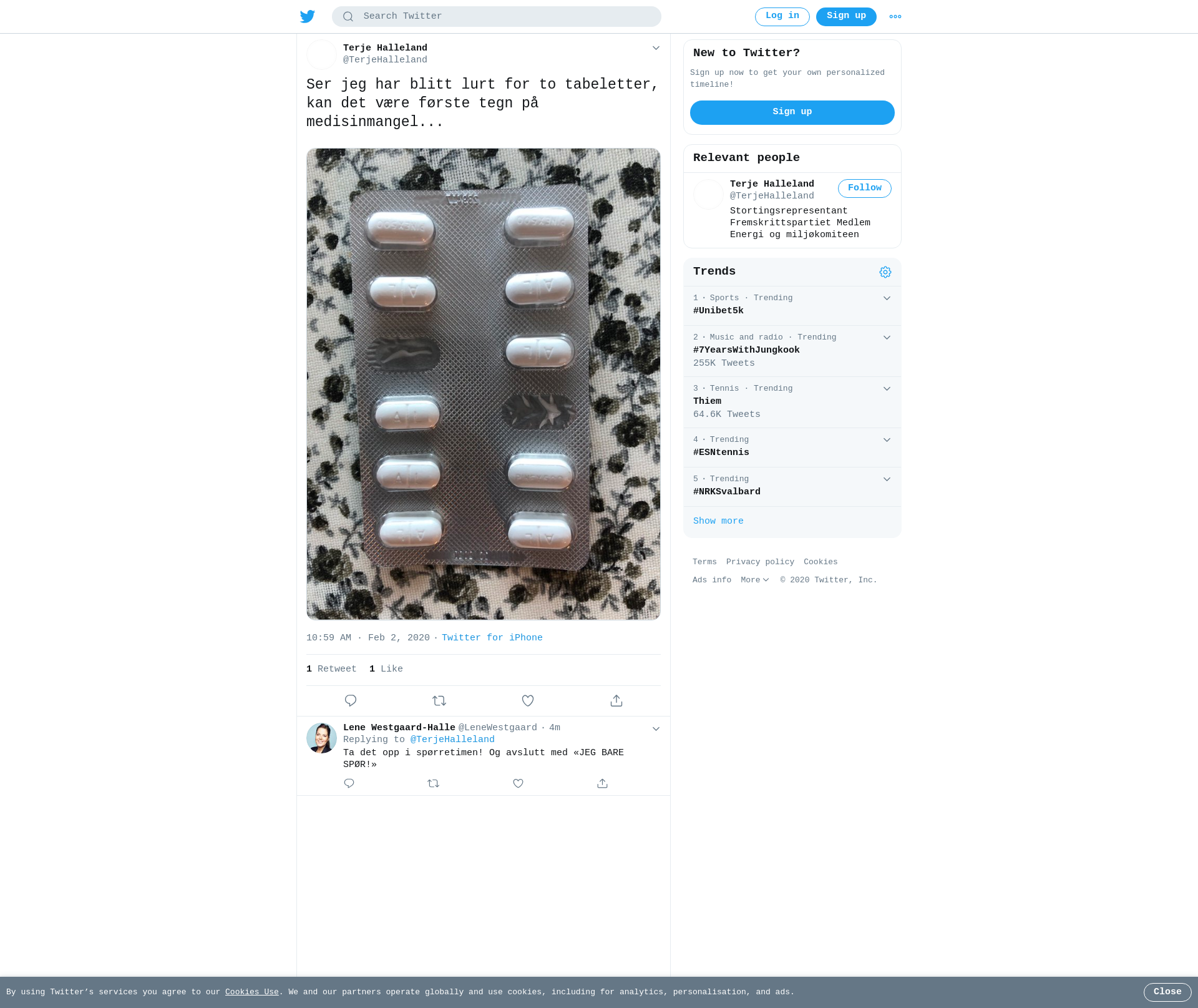Like Lene Westgaard-Halle's reply
Screen dimensions: 1198x1008
click(518, 783)
